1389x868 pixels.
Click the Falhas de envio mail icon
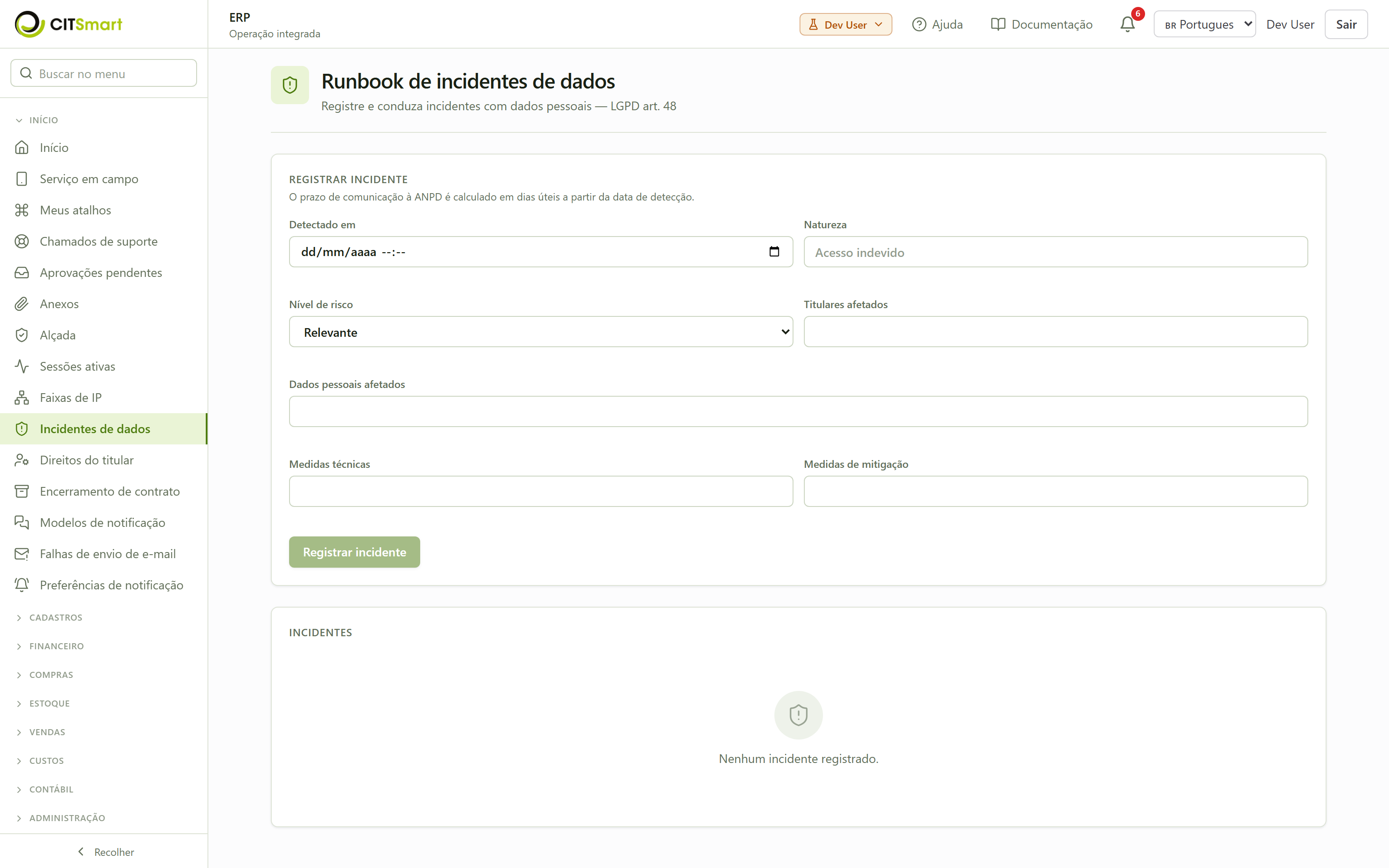[22, 554]
